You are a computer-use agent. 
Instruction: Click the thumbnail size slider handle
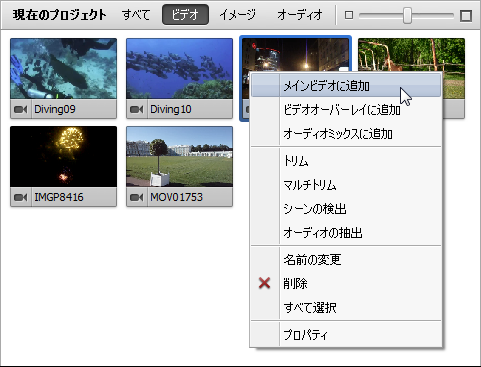[407, 15]
